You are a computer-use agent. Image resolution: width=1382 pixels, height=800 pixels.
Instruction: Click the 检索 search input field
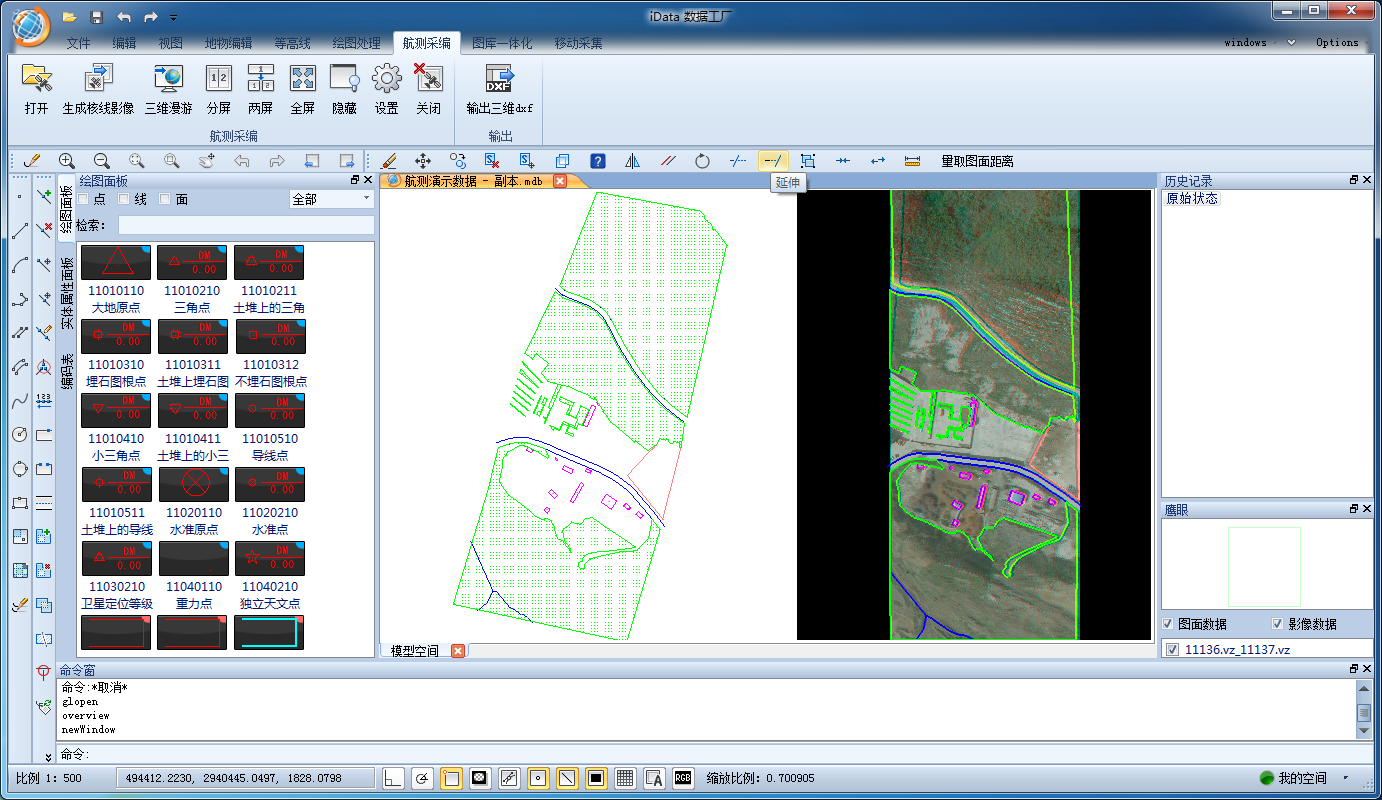pyautogui.click(x=245, y=225)
